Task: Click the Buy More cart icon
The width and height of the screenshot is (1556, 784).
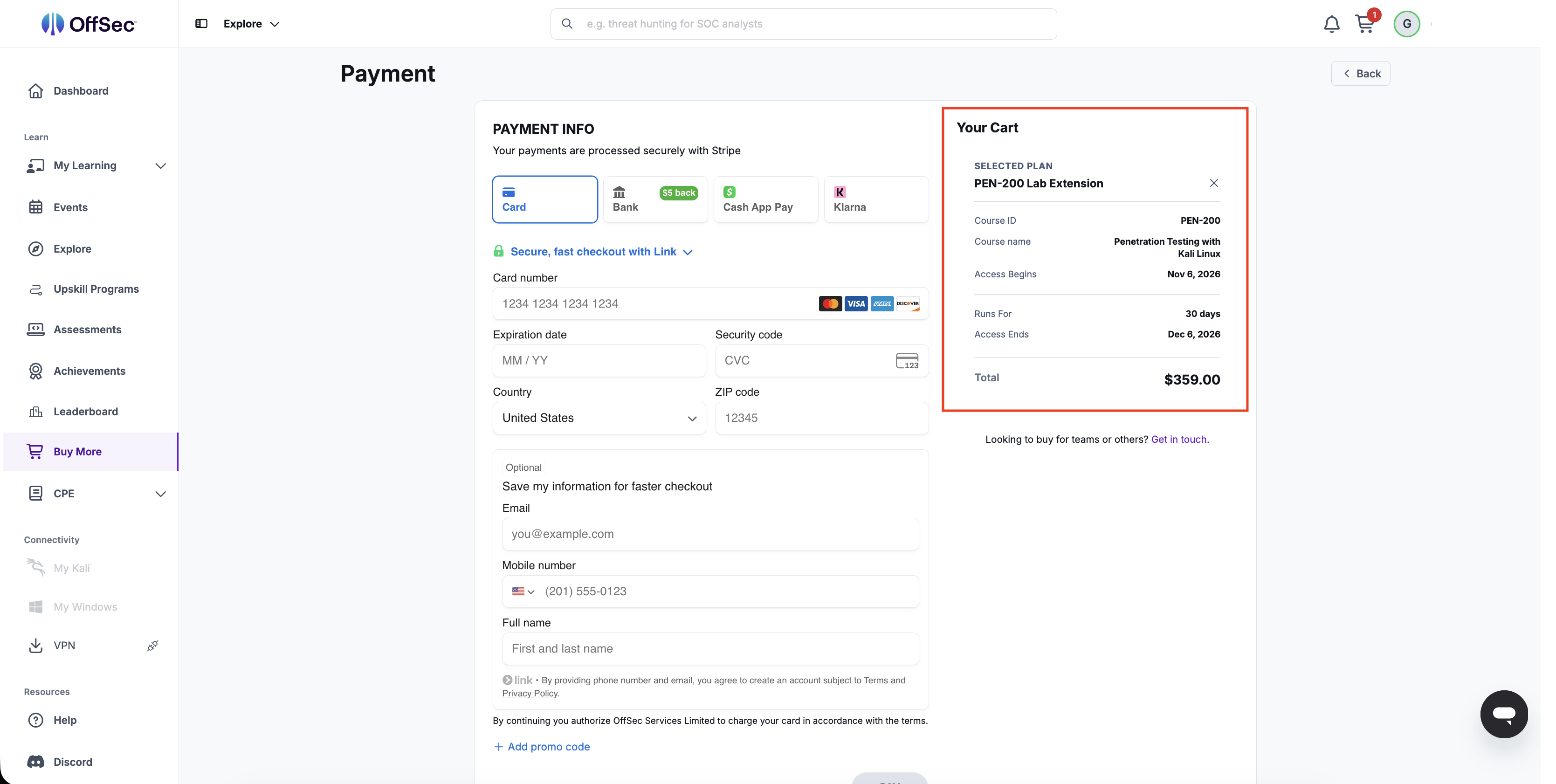Action: pos(35,451)
